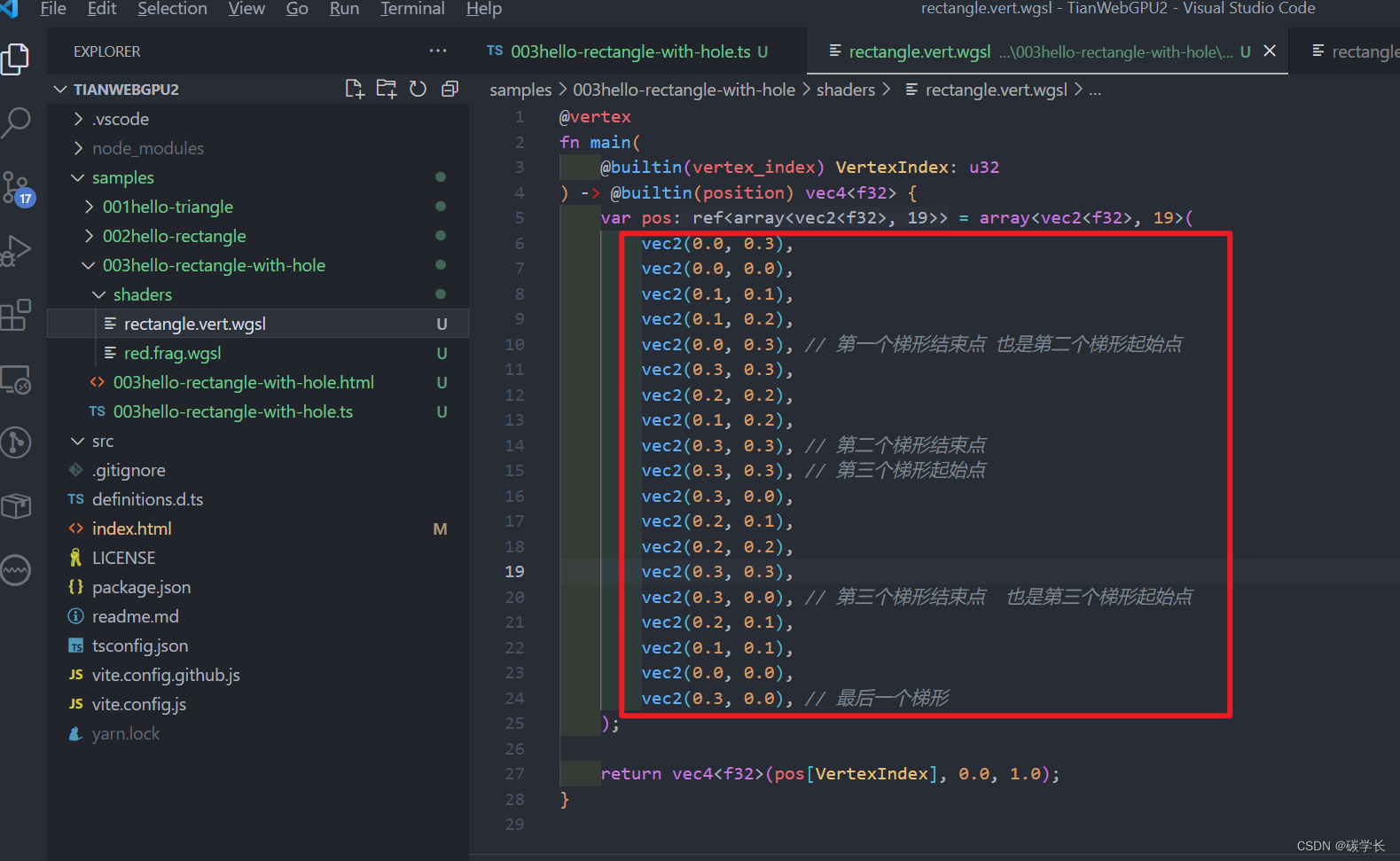The height and width of the screenshot is (861, 1400).
Task: Collapse all folders in Explorer
Action: [450, 89]
